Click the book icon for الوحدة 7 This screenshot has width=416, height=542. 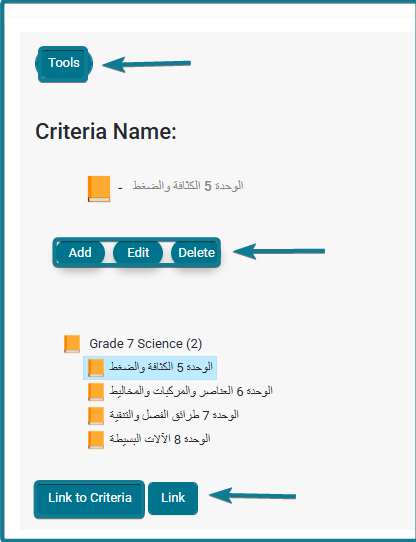[96, 415]
